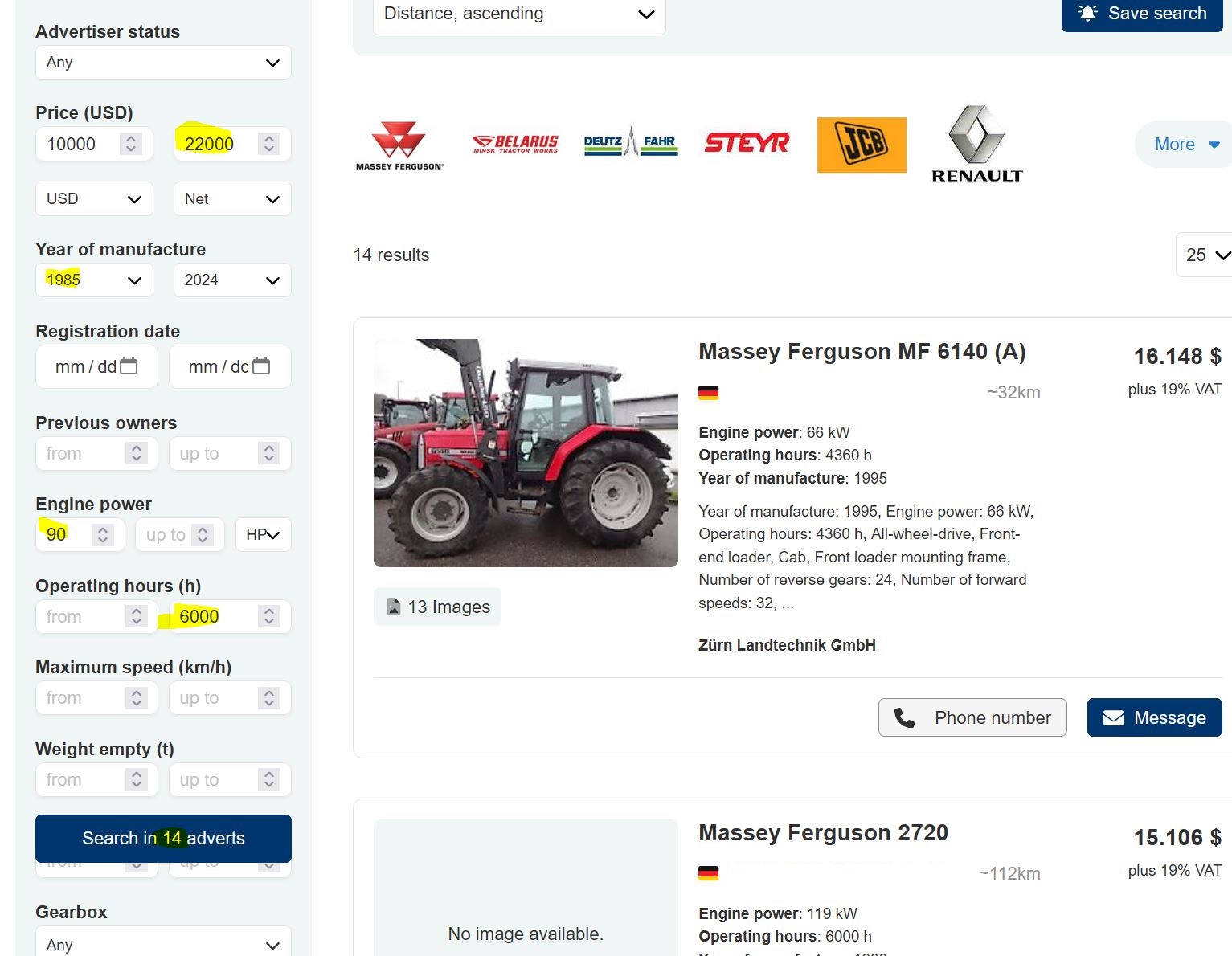The width and height of the screenshot is (1232, 956).
Task: Open Massey Ferguson 2720 listing title
Action: (824, 833)
